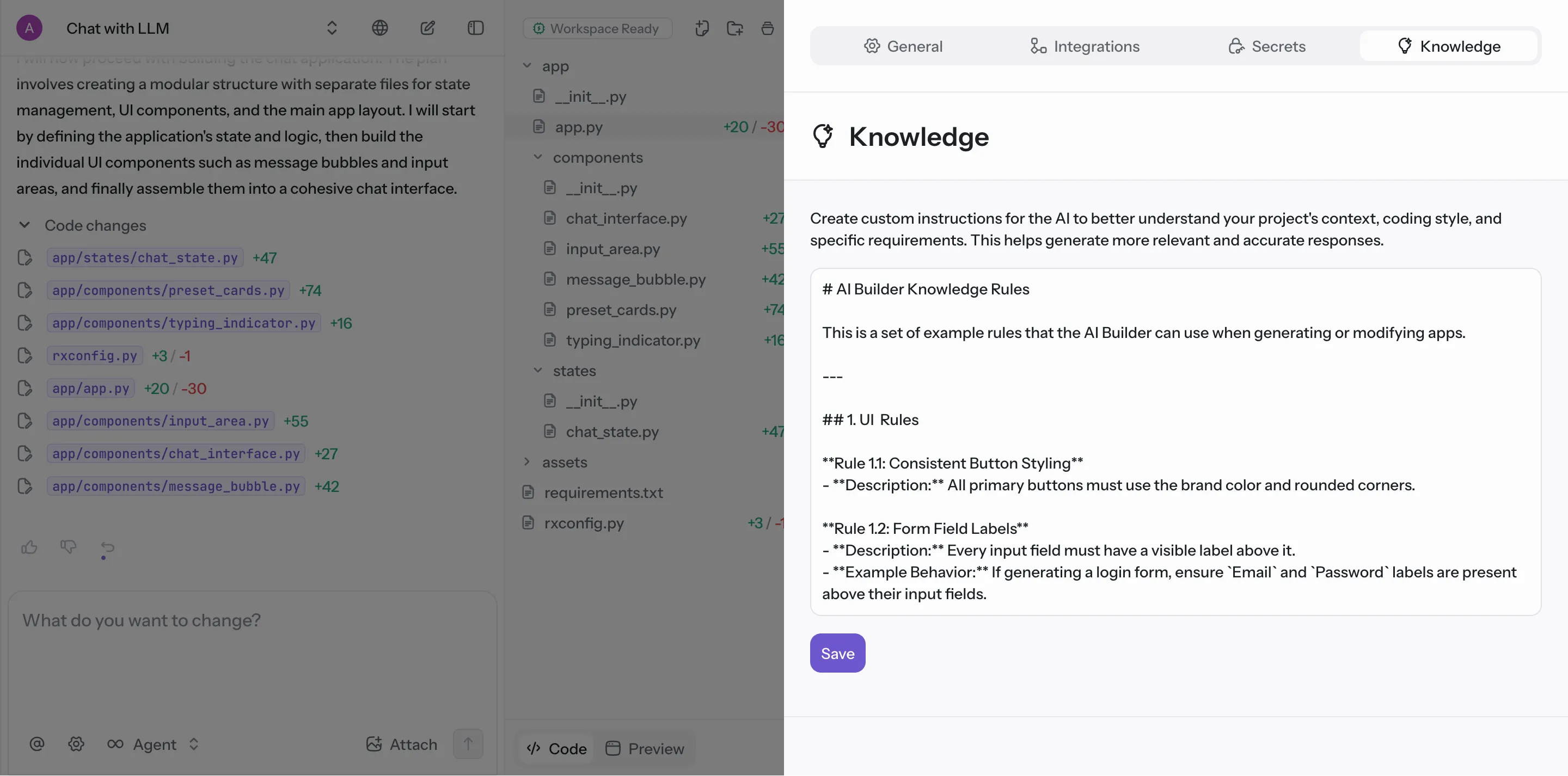Collapse the Code changes section
The width and height of the screenshot is (1568, 776).
click(24, 225)
